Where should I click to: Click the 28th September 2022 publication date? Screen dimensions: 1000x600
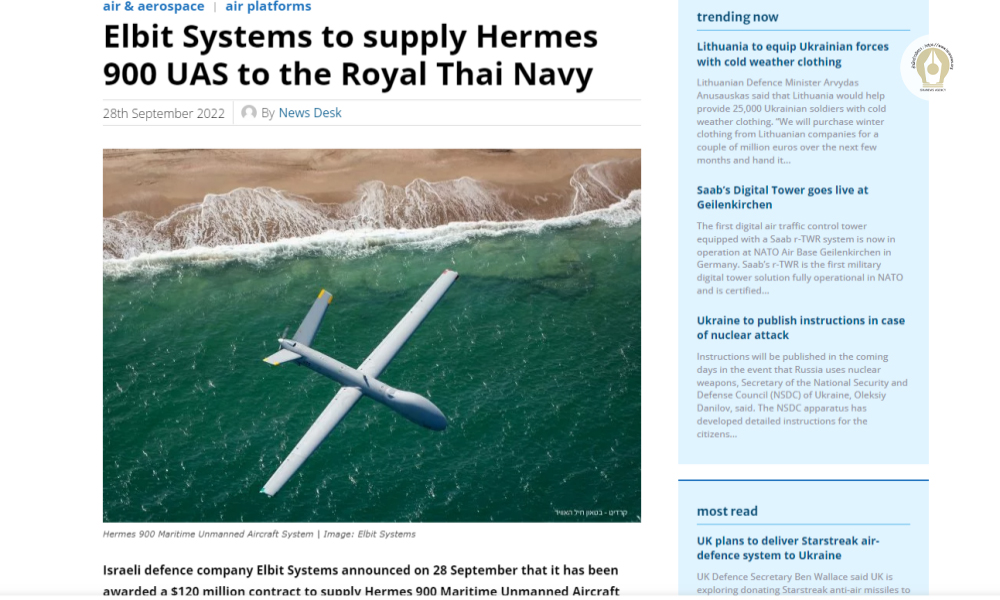(164, 113)
